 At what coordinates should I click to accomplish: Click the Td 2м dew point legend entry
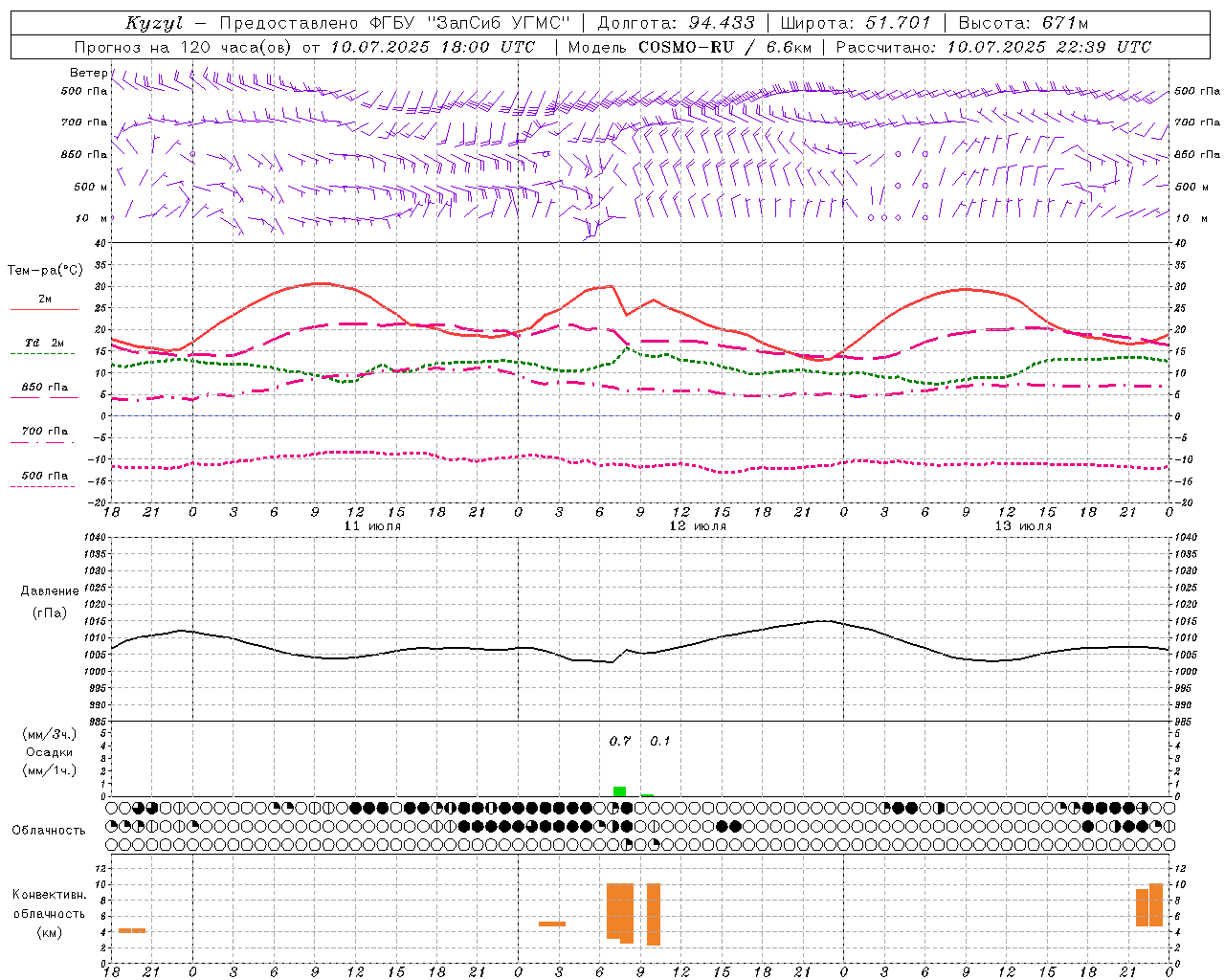tap(45, 343)
